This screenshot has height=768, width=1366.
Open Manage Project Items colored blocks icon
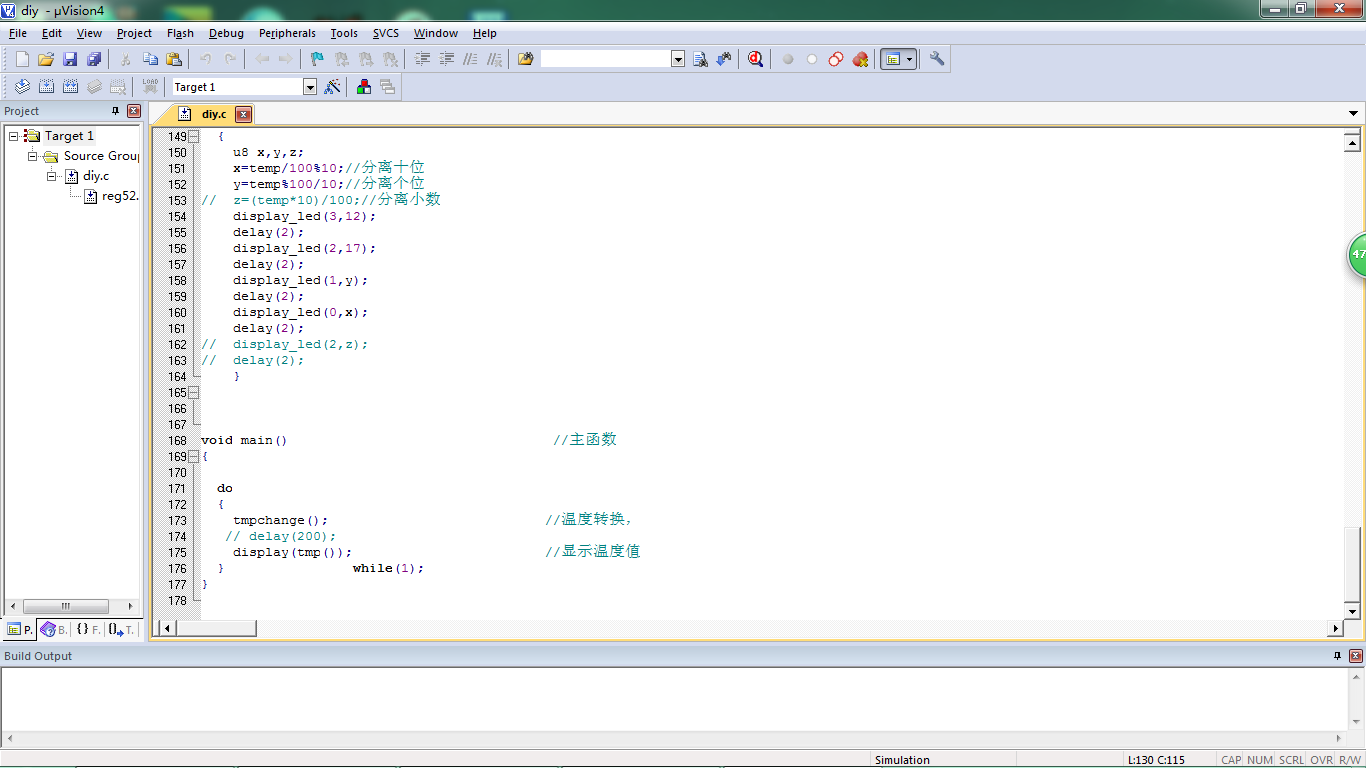point(363,87)
